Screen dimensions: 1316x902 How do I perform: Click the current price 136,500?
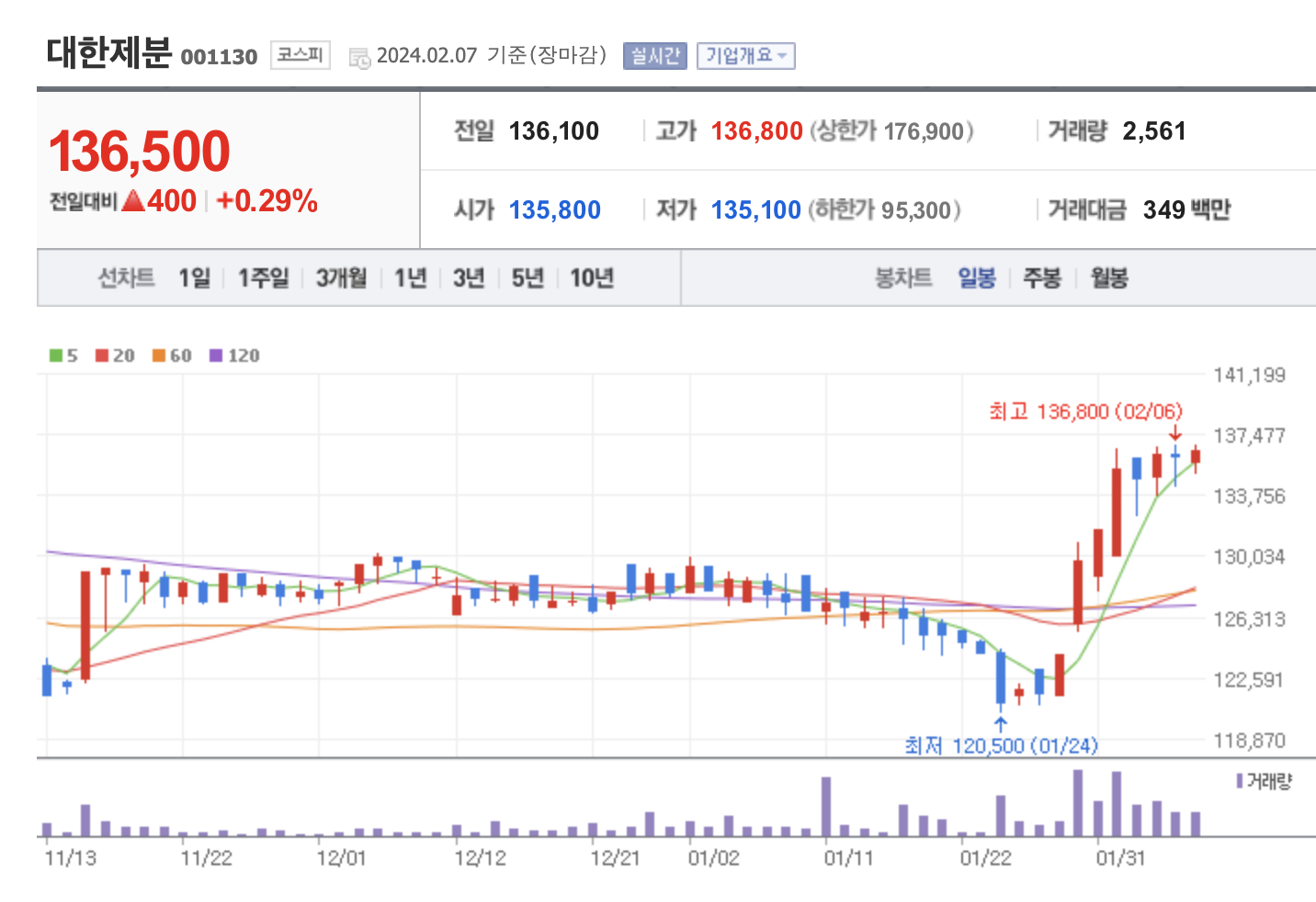coord(139,152)
